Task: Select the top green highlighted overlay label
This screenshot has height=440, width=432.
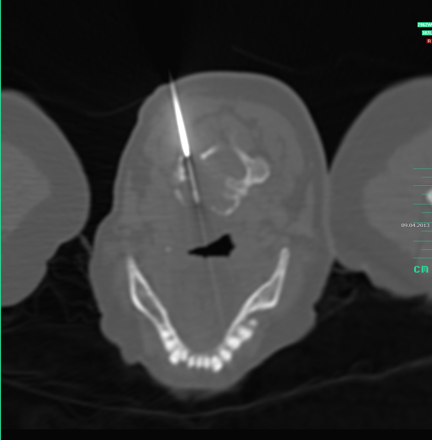Action: tap(424, 25)
